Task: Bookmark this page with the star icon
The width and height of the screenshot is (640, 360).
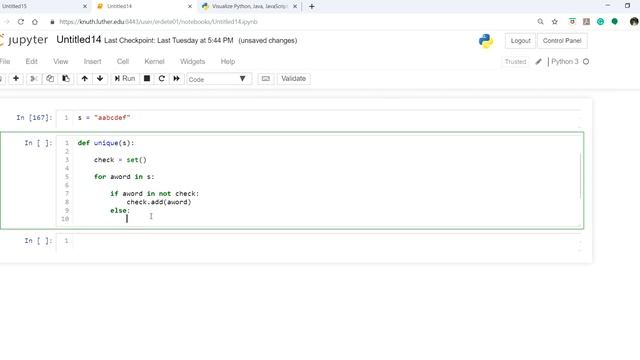Action: [x=555, y=22]
